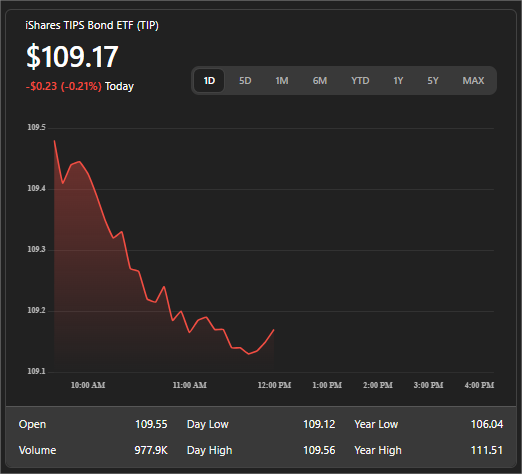The image size is (522, 474).
Task: Click the 2:00 PM time axis label
Action: click(x=378, y=385)
